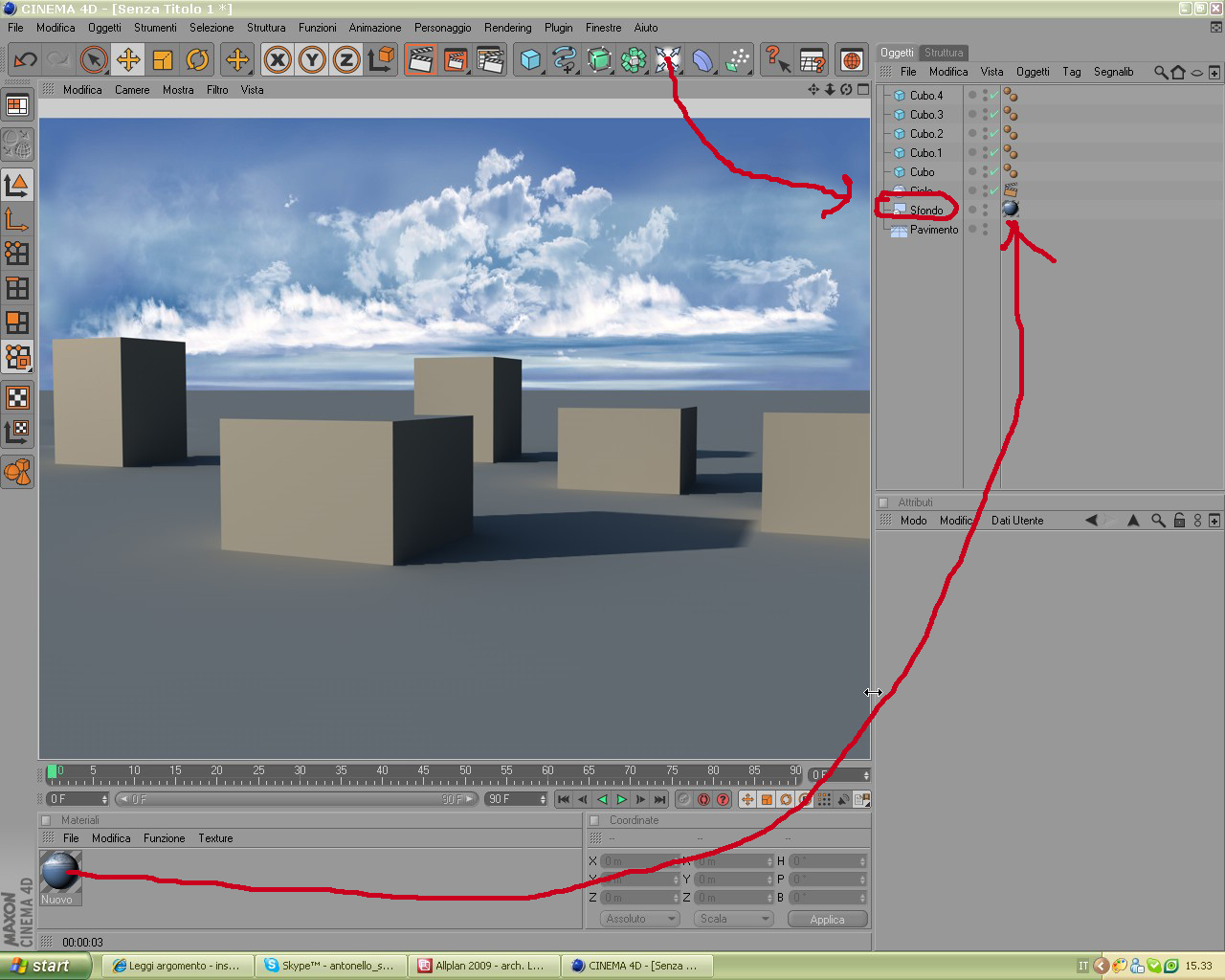Click the end frame 90 F field
This screenshot has width=1225, height=980.
point(517,799)
